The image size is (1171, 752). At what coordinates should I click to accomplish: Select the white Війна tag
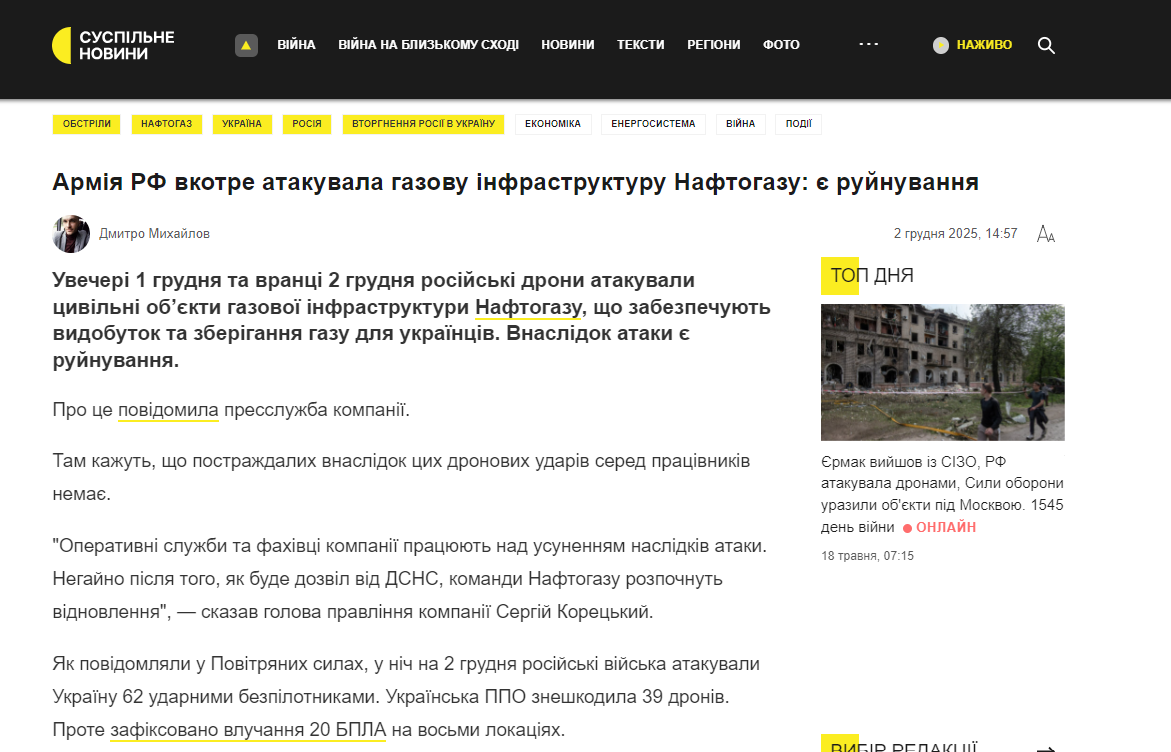(x=741, y=124)
